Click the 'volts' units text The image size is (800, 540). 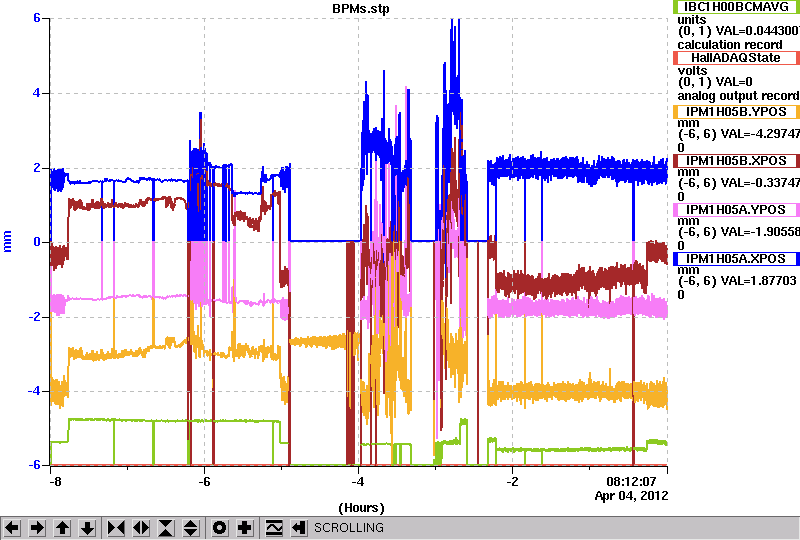coord(692,70)
